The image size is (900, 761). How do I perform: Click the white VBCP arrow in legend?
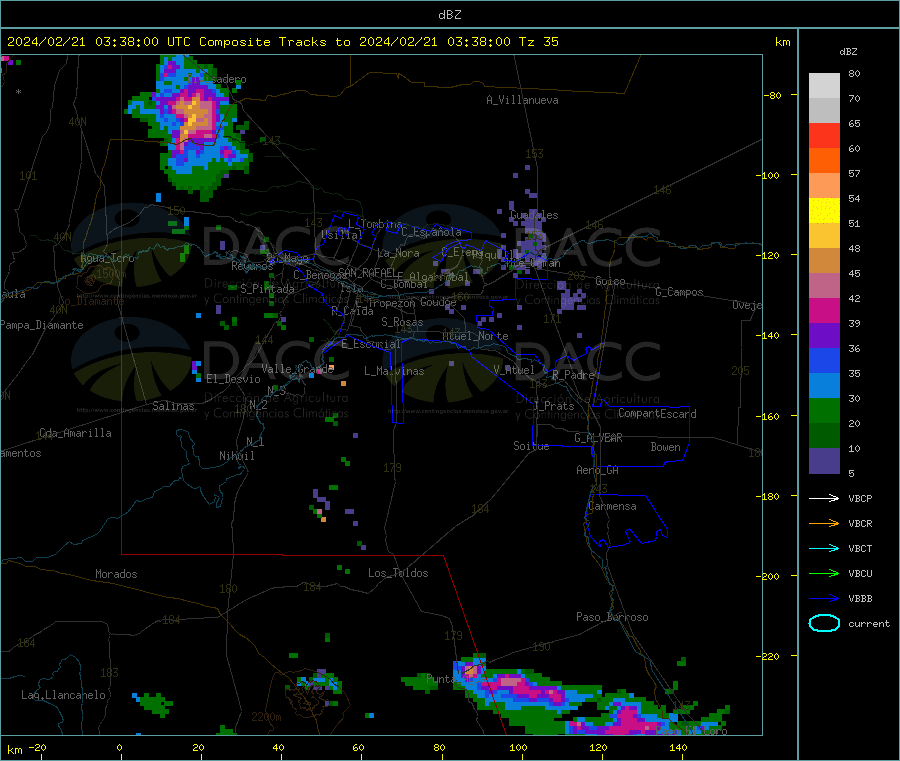(x=824, y=498)
